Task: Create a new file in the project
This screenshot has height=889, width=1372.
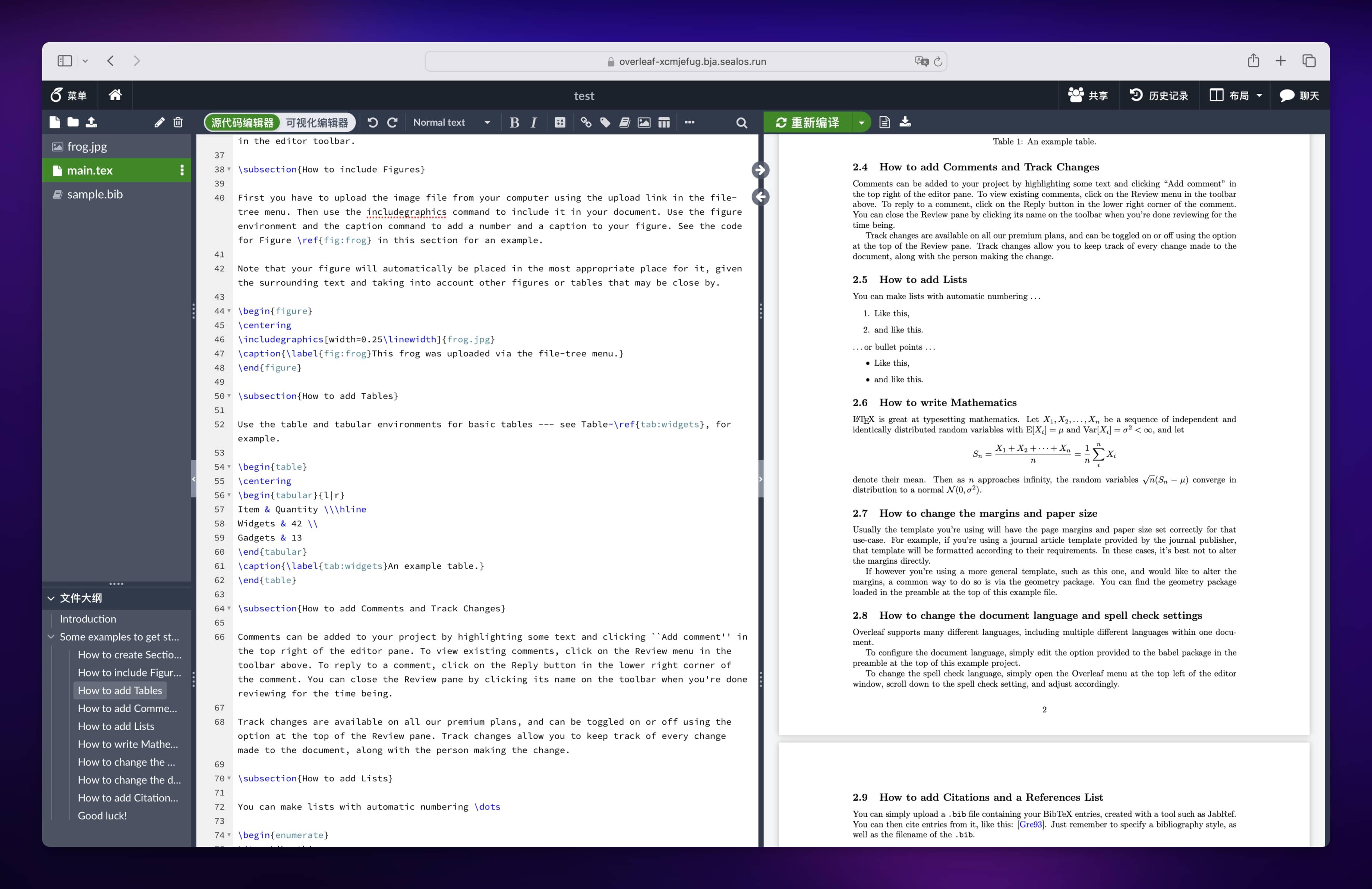Action: pos(55,122)
